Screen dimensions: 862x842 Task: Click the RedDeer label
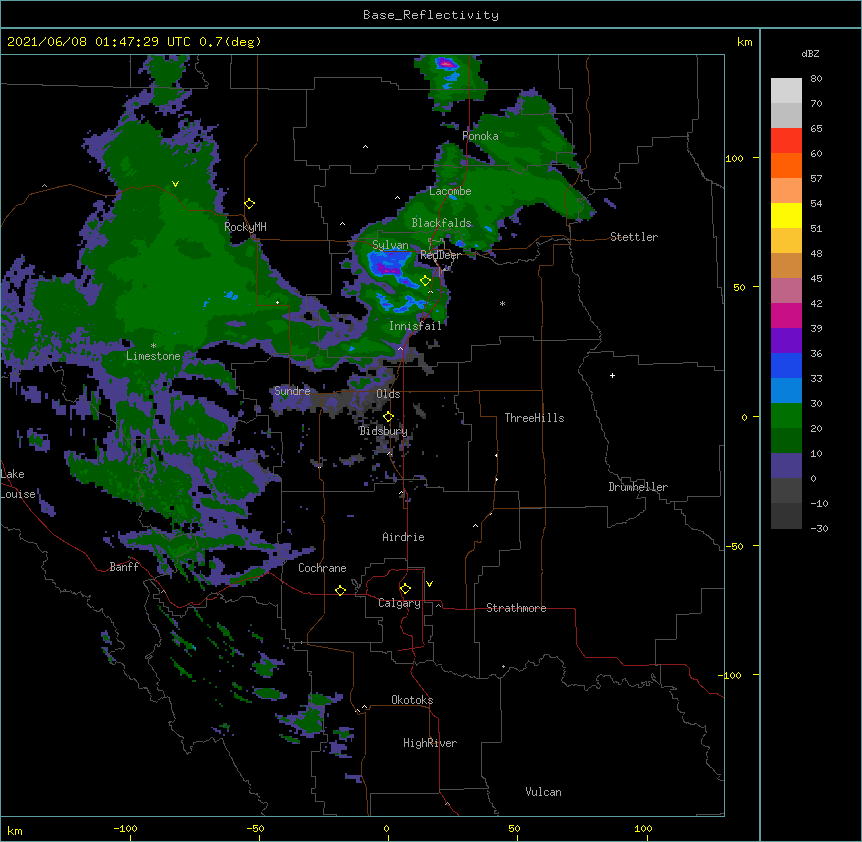(440, 255)
